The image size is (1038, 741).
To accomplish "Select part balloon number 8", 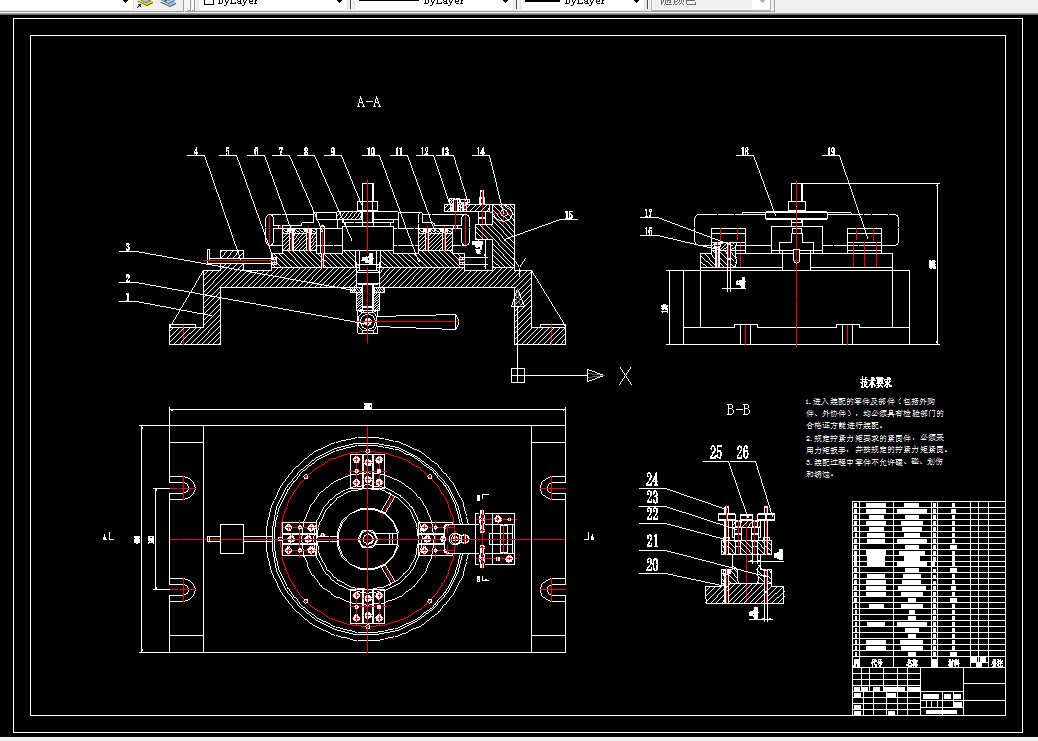I will (306, 152).
